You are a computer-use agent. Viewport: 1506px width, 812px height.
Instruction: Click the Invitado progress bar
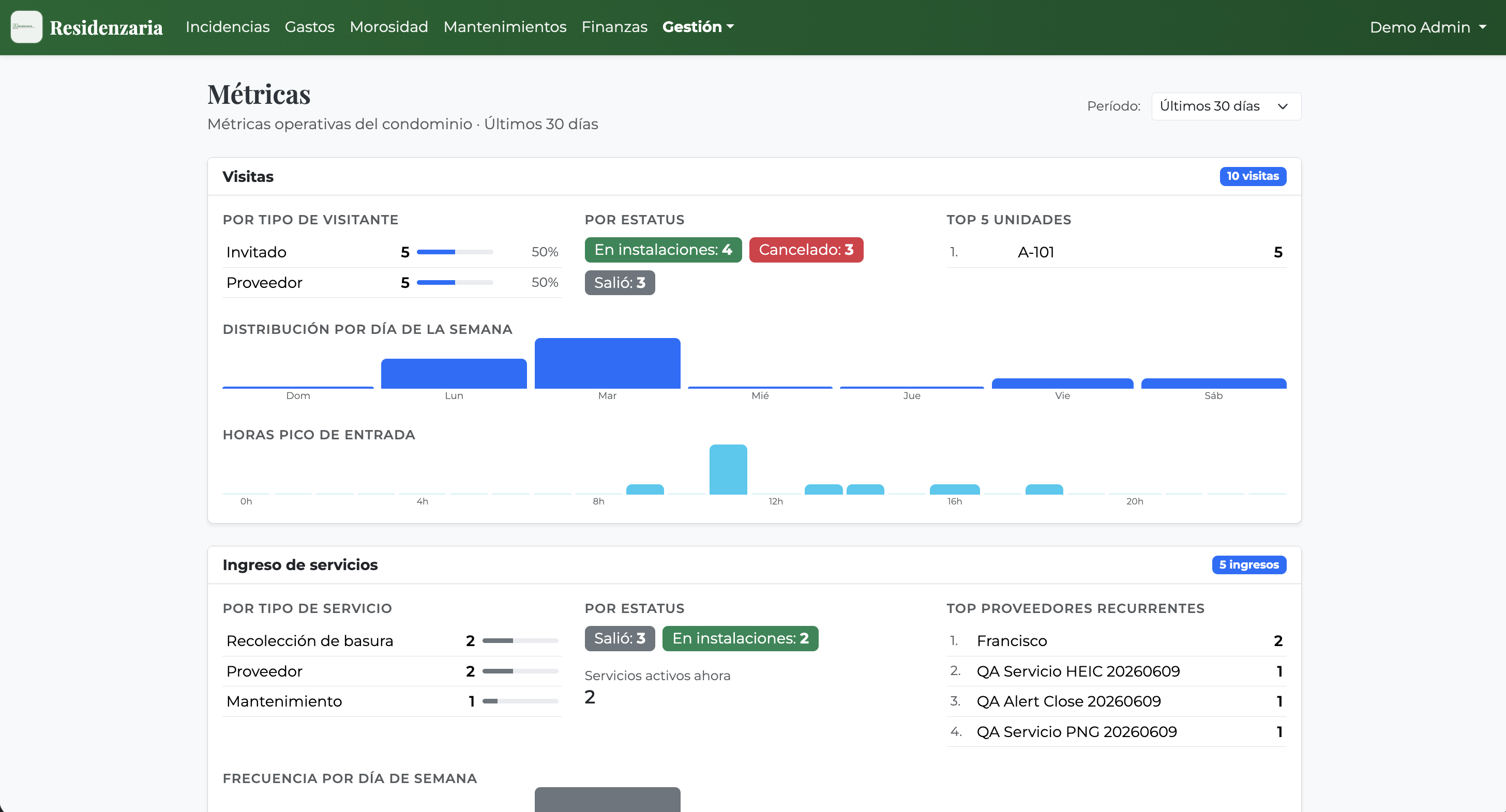point(455,252)
